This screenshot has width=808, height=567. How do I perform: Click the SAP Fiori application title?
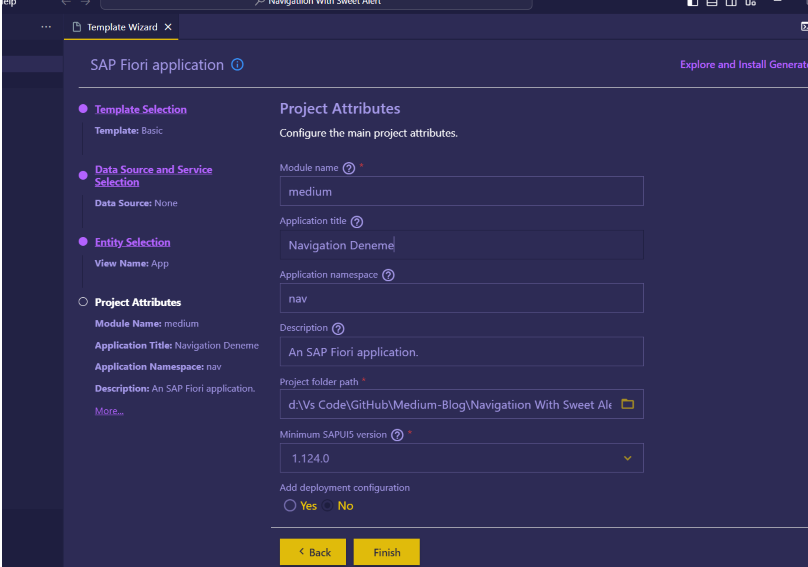coord(157,65)
